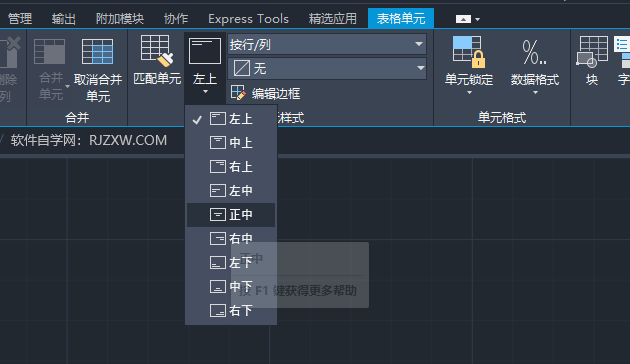The image size is (630, 364).
Task: Select 左上 top-left alignment option
Action: click(x=231, y=119)
